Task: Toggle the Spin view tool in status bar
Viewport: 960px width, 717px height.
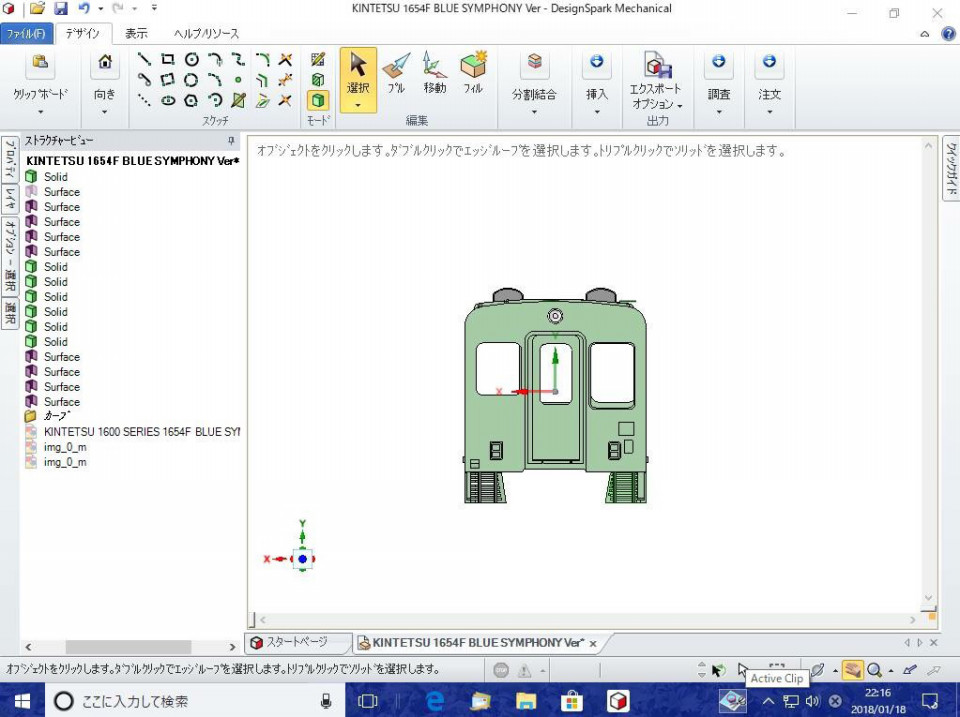Action: point(817,670)
